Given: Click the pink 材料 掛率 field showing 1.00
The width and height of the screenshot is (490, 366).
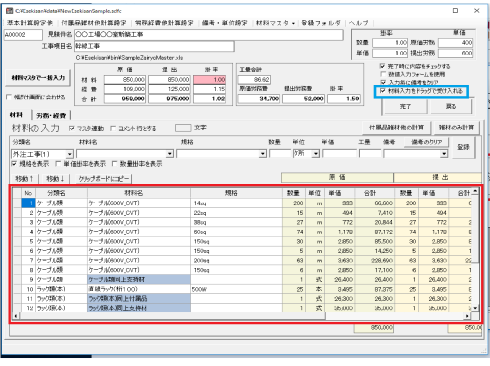Looking at the screenshot, I should [x=210, y=80].
